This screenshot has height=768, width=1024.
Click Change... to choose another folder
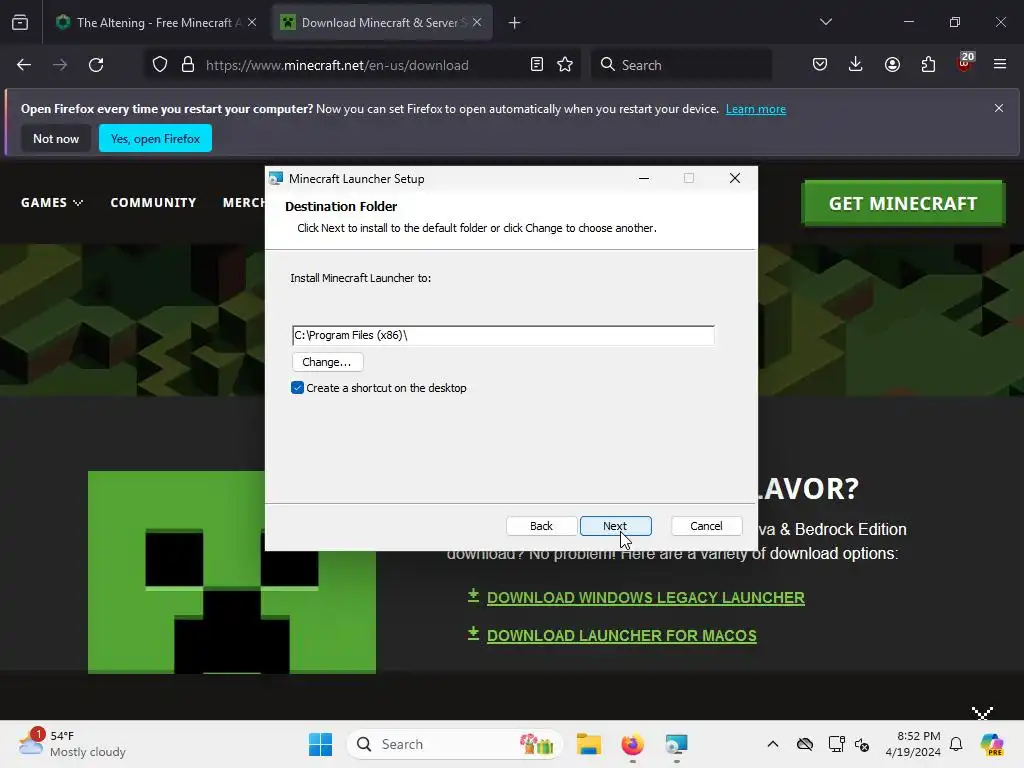(327, 362)
